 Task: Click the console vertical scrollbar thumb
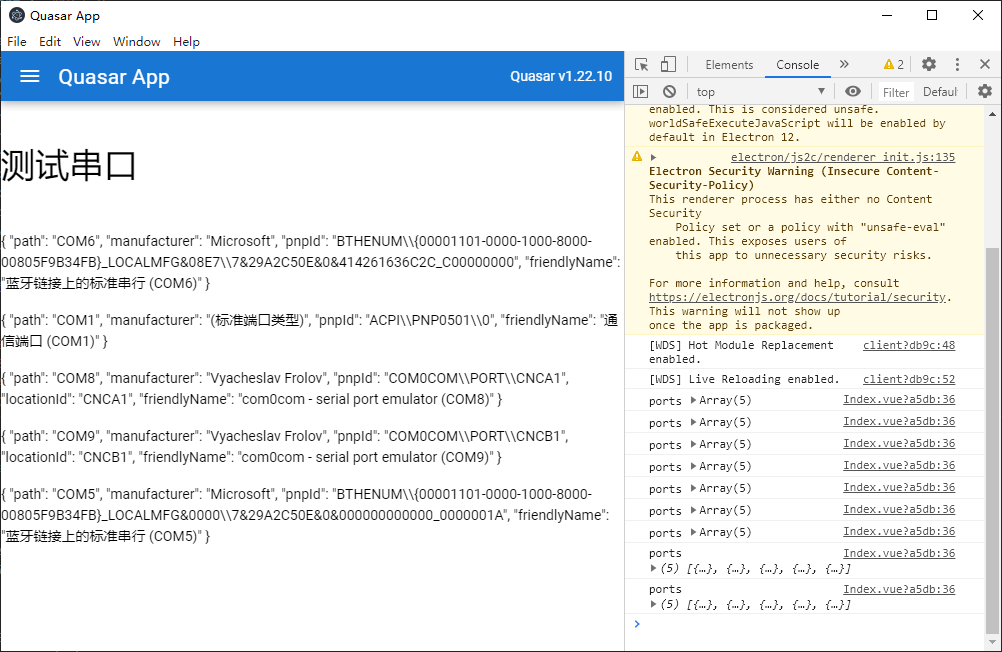point(992,439)
